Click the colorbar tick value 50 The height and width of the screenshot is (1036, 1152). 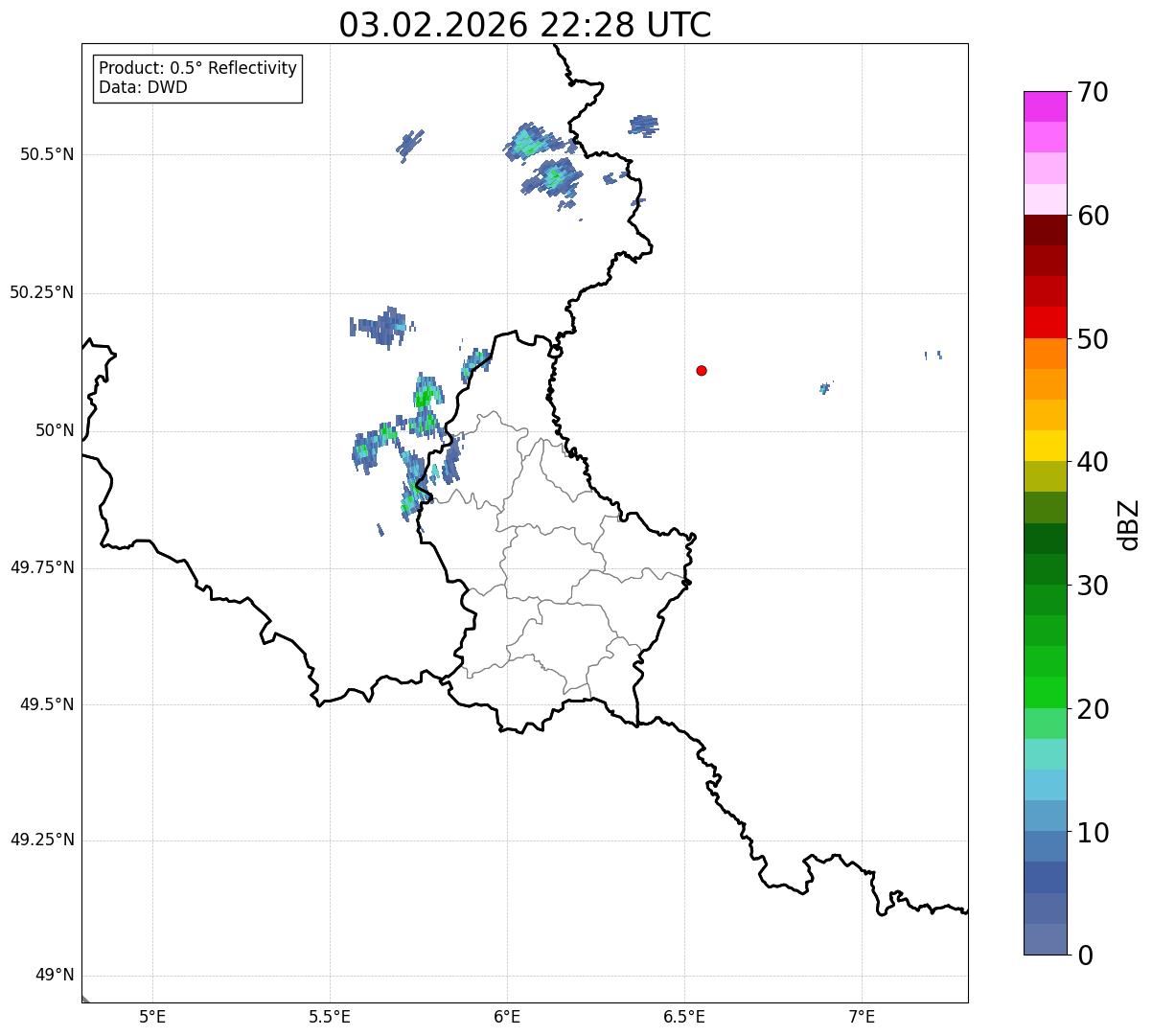click(1093, 339)
